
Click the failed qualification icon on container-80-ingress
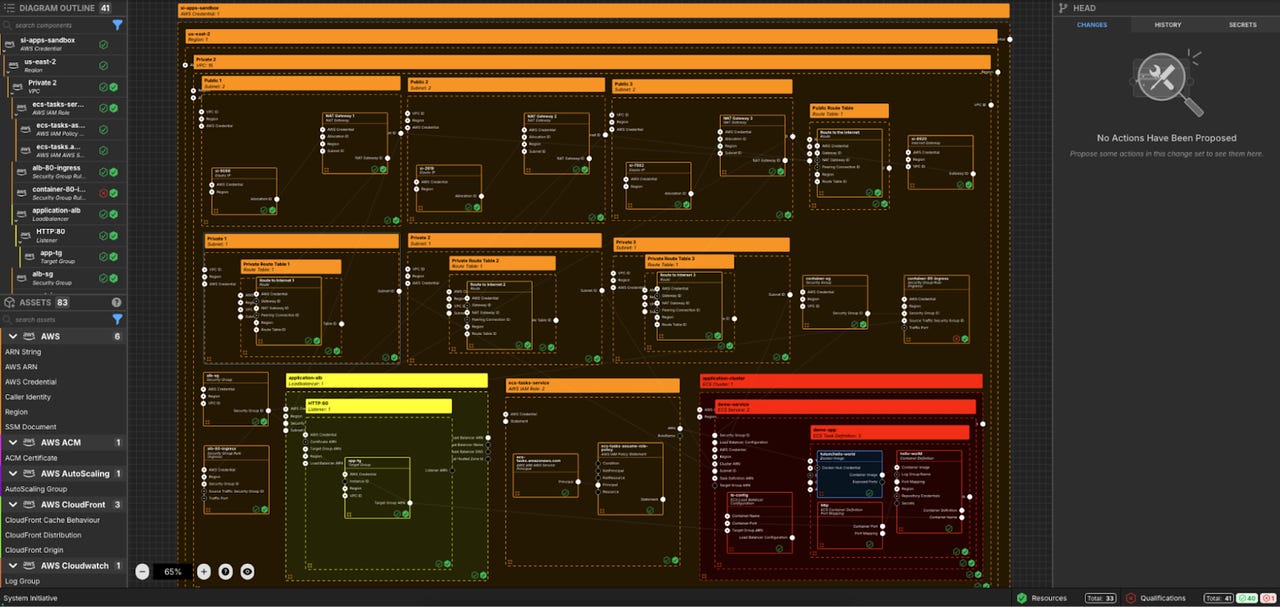(x=103, y=192)
